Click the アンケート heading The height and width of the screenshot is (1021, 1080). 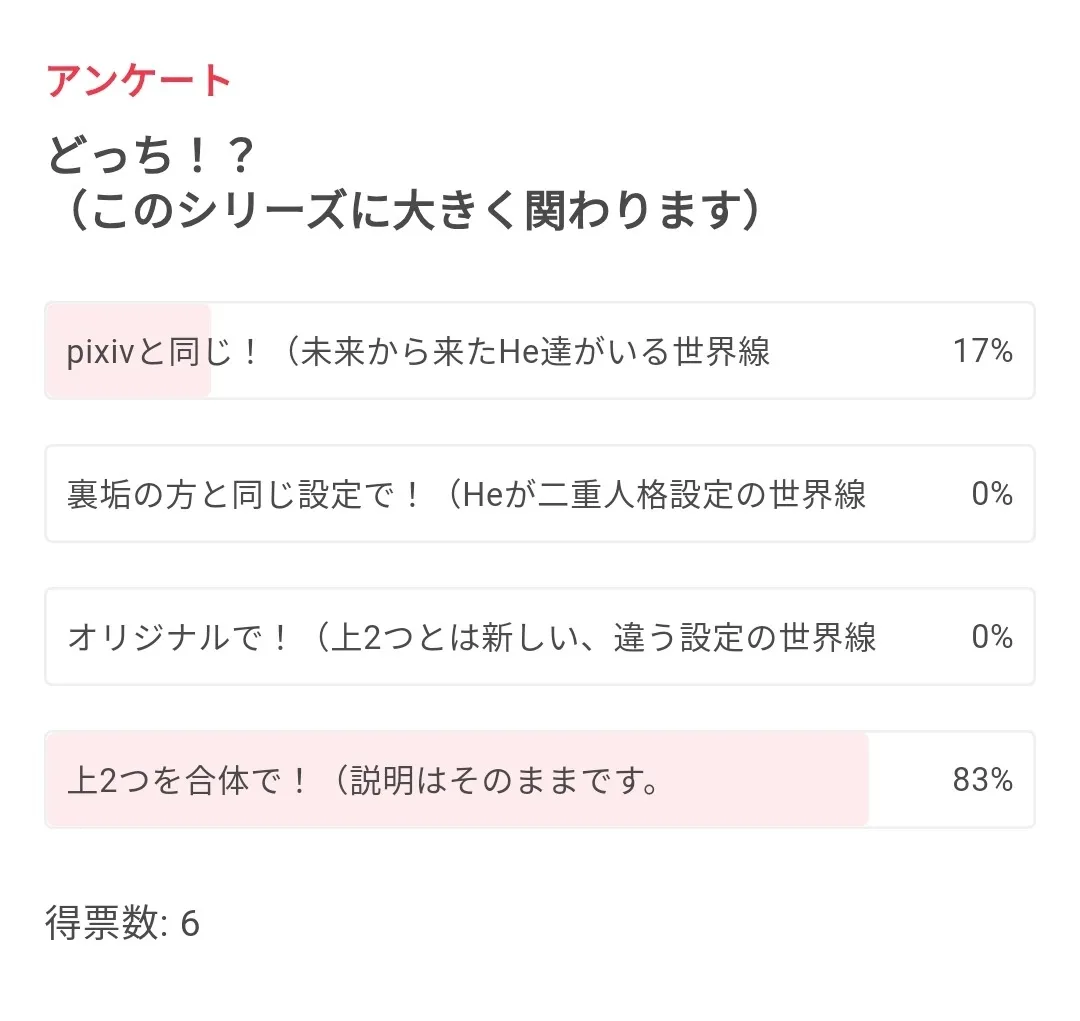click(x=139, y=81)
